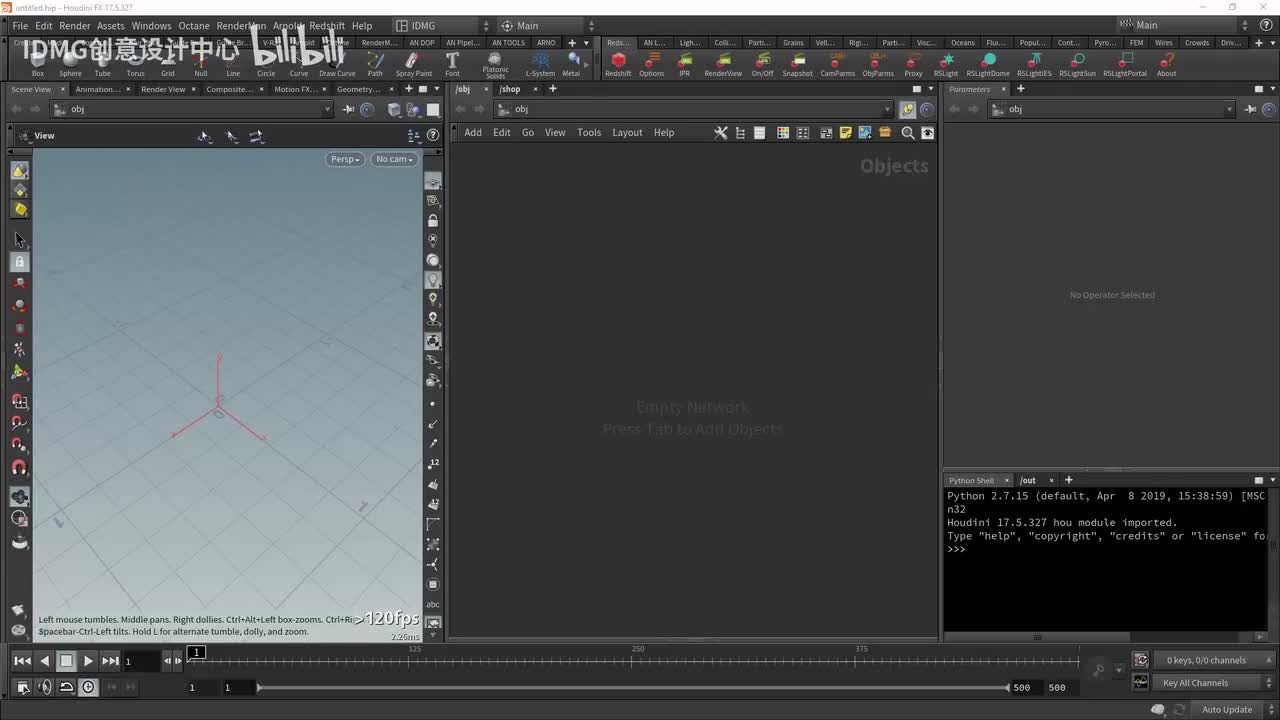The height and width of the screenshot is (720, 1280).
Task: Open the Persp viewport dropdown
Action: point(344,159)
